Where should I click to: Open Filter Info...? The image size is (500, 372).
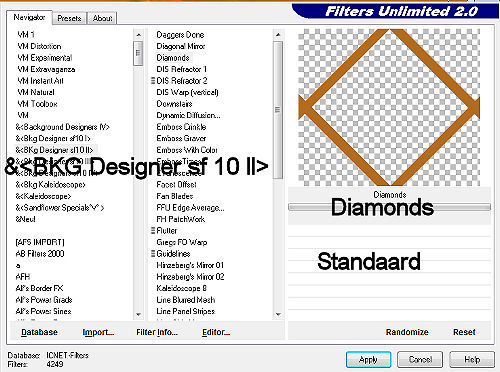click(x=157, y=332)
